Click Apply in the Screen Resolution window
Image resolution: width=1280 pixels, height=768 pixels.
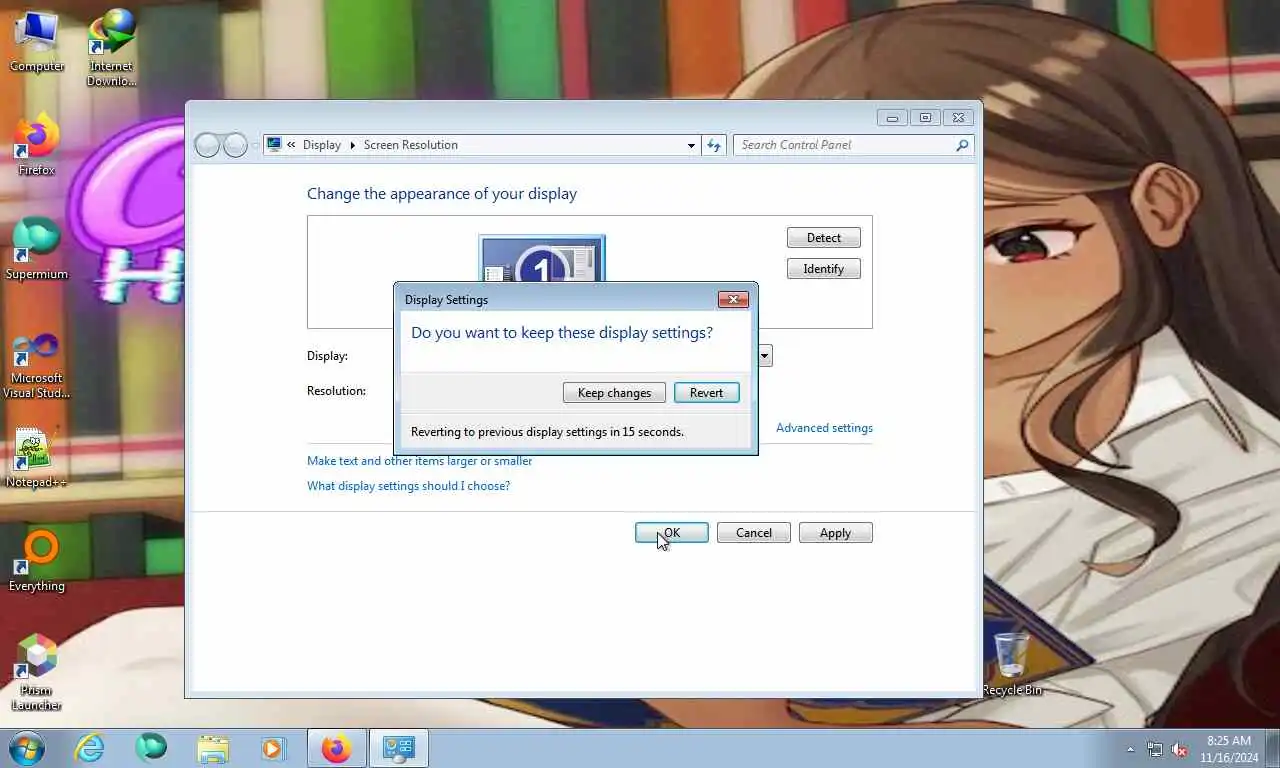tap(836, 533)
